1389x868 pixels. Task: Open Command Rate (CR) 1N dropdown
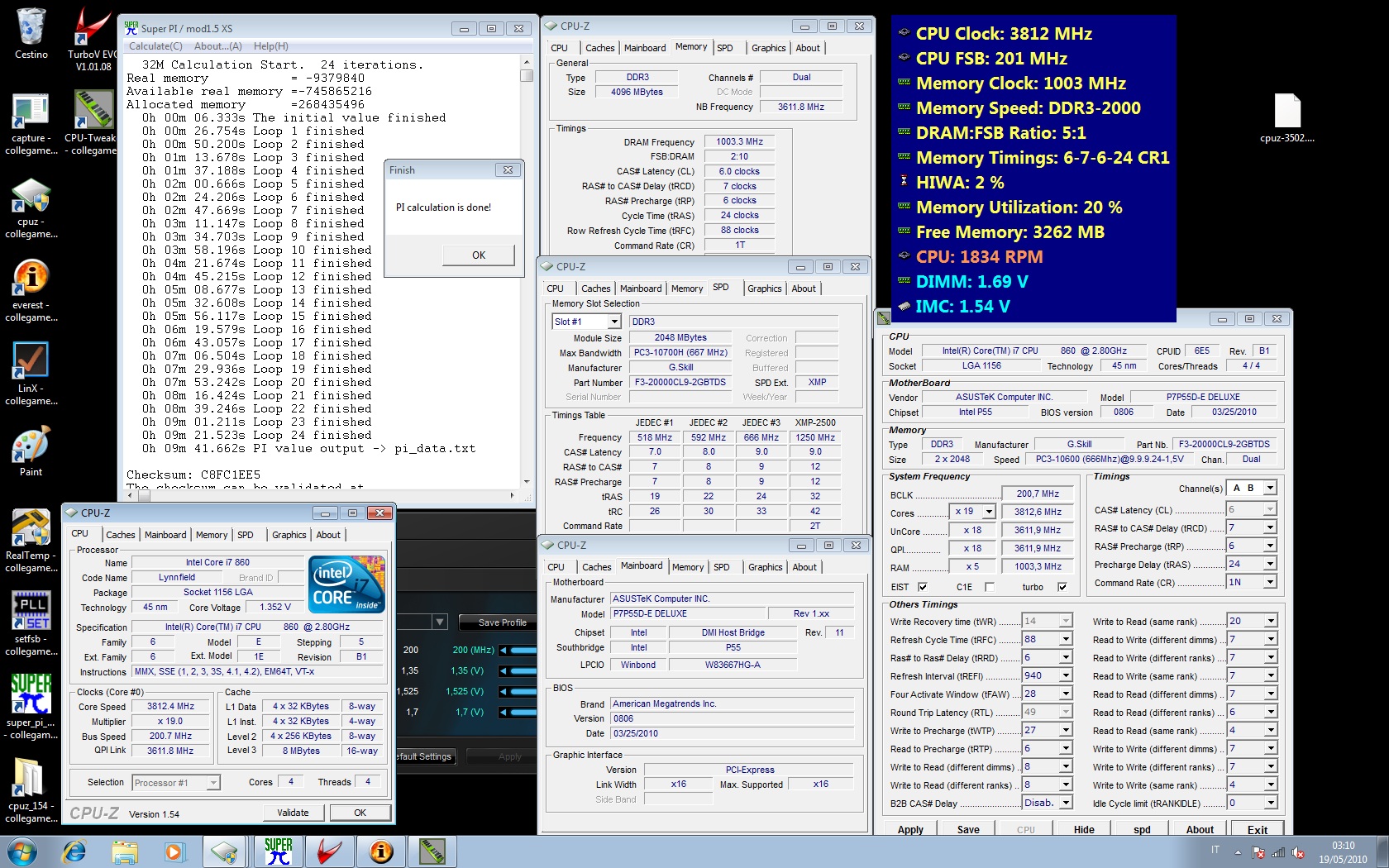click(x=1270, y=582)
